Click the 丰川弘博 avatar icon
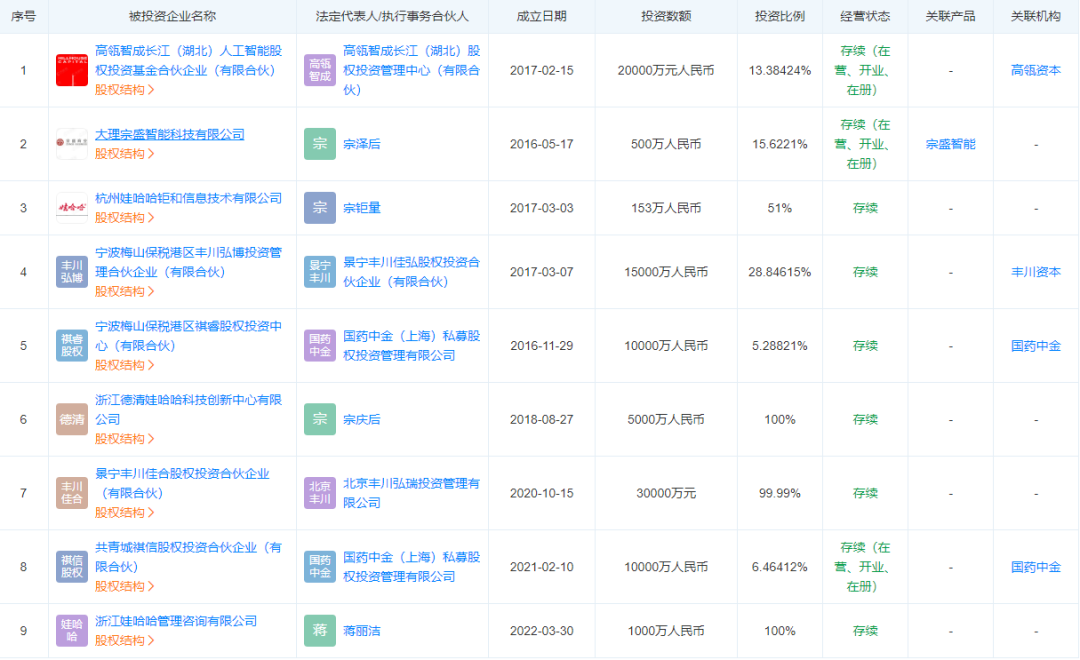This screenshot has width=1080, height=660. tap(72, 272)
